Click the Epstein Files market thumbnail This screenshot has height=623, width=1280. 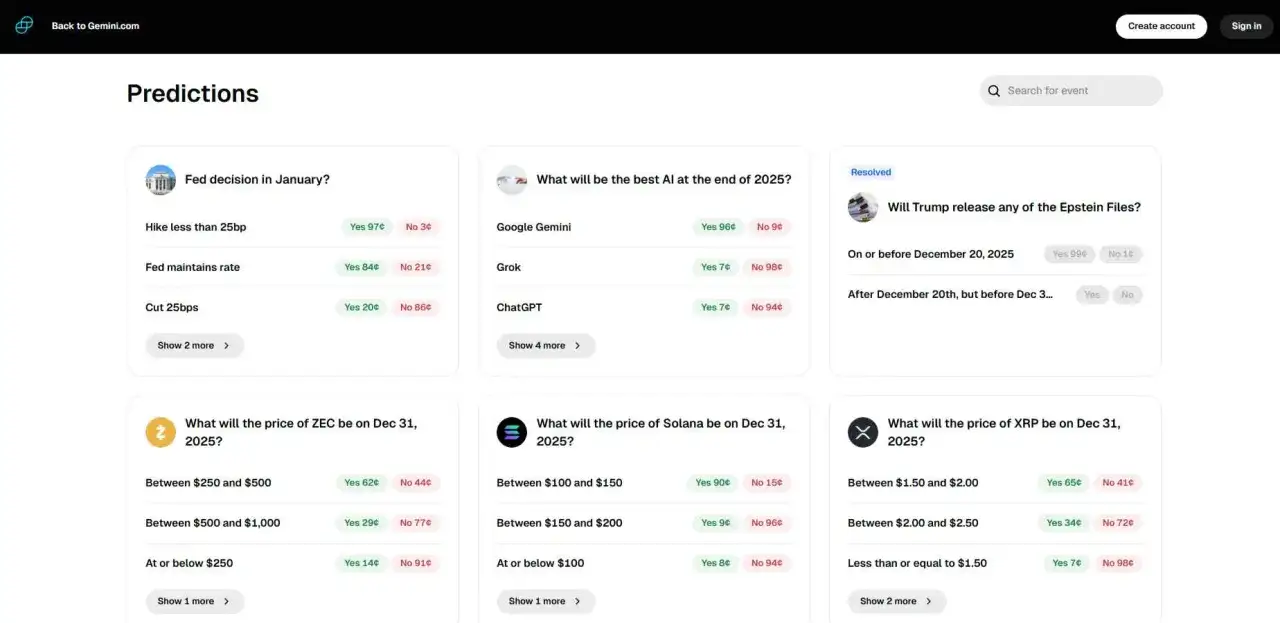(x=862, y=208)
